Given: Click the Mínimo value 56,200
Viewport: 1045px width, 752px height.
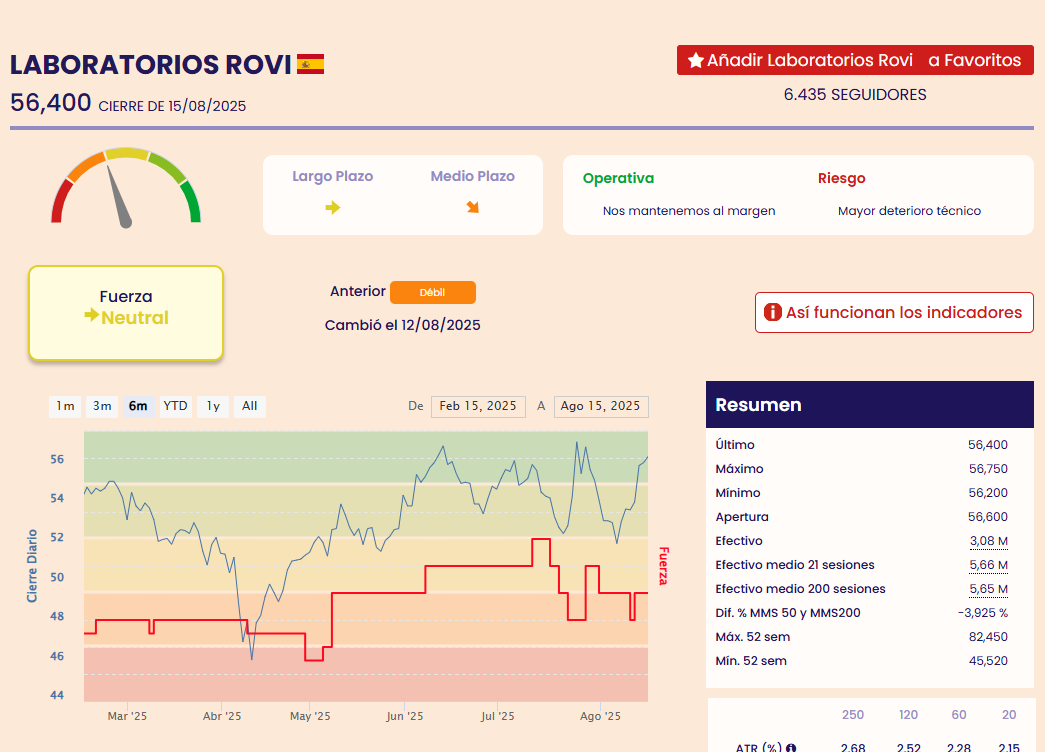Looking at the screenshot, I should pos(988,493).
